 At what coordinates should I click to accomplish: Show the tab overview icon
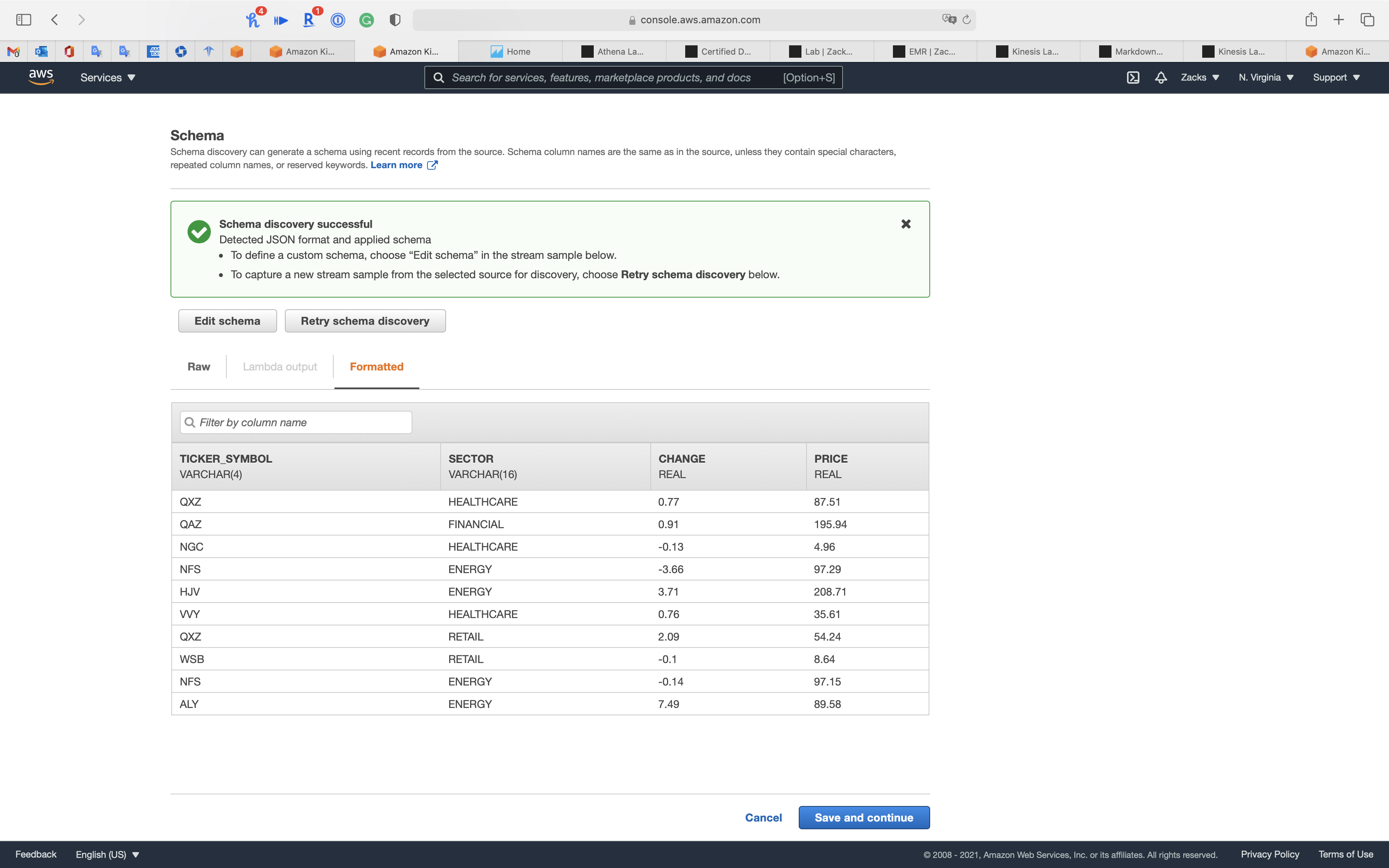1367,19
